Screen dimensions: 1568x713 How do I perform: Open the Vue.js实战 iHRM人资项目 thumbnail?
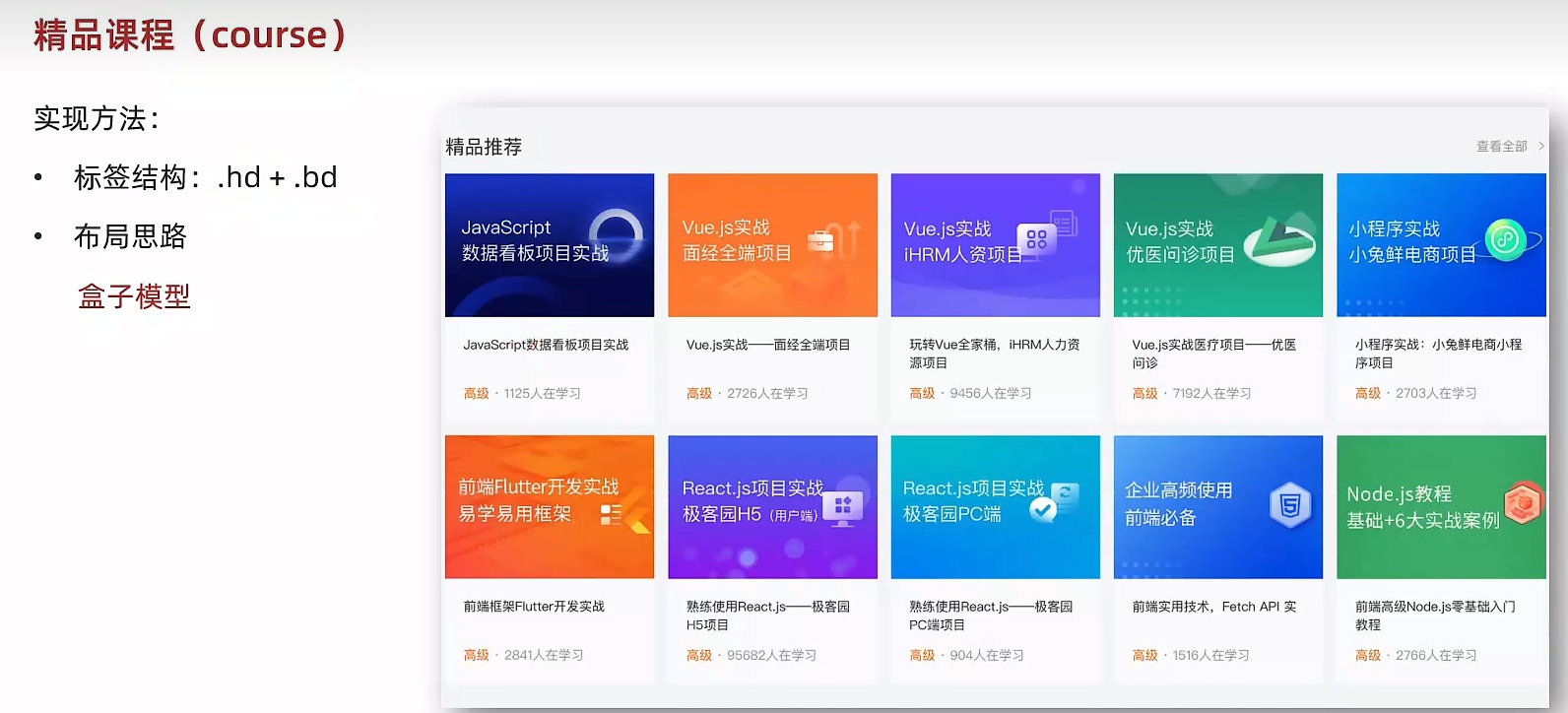pos(996,245)
